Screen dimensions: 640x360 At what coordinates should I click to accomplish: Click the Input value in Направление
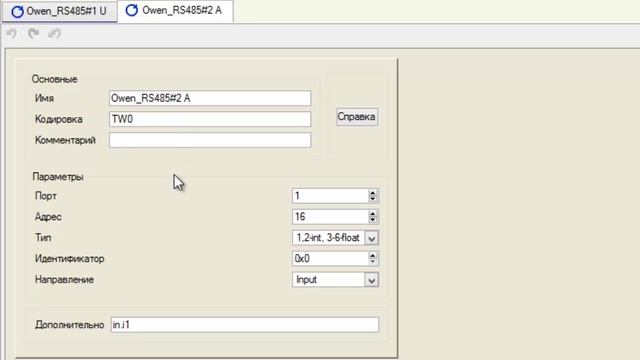(x=306, y=280)
